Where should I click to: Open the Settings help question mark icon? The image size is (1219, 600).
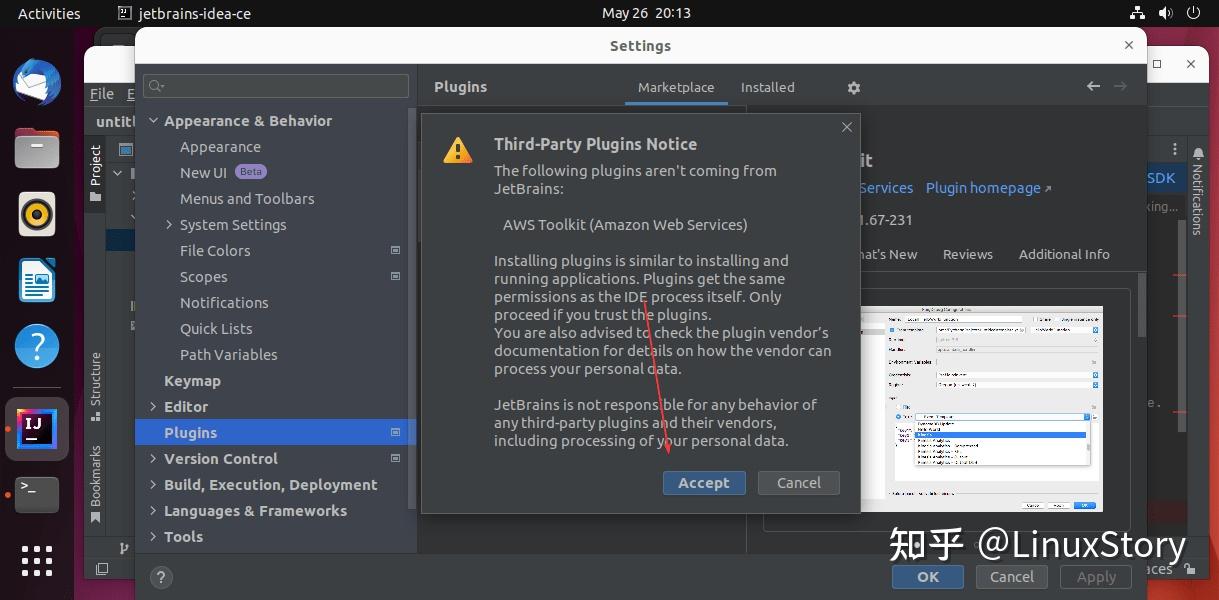(161, 577)
